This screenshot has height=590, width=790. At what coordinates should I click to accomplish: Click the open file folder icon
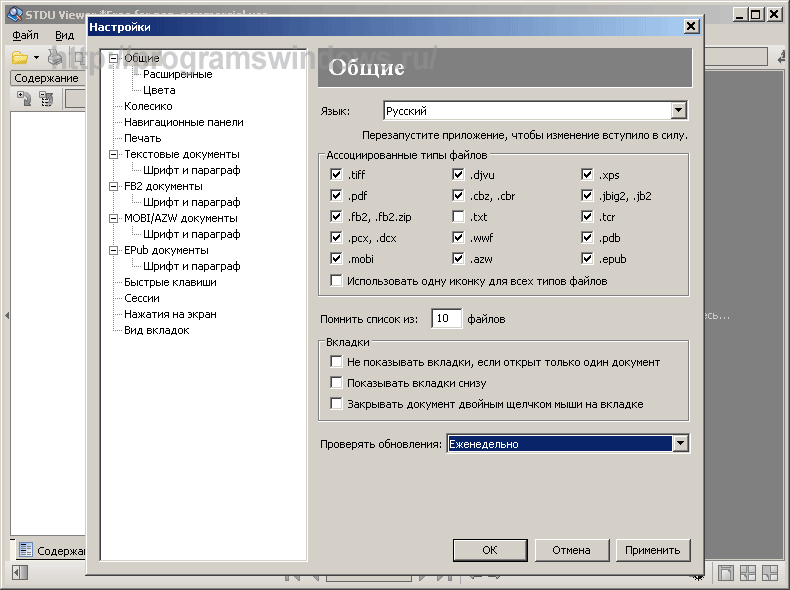click(20, 58)
